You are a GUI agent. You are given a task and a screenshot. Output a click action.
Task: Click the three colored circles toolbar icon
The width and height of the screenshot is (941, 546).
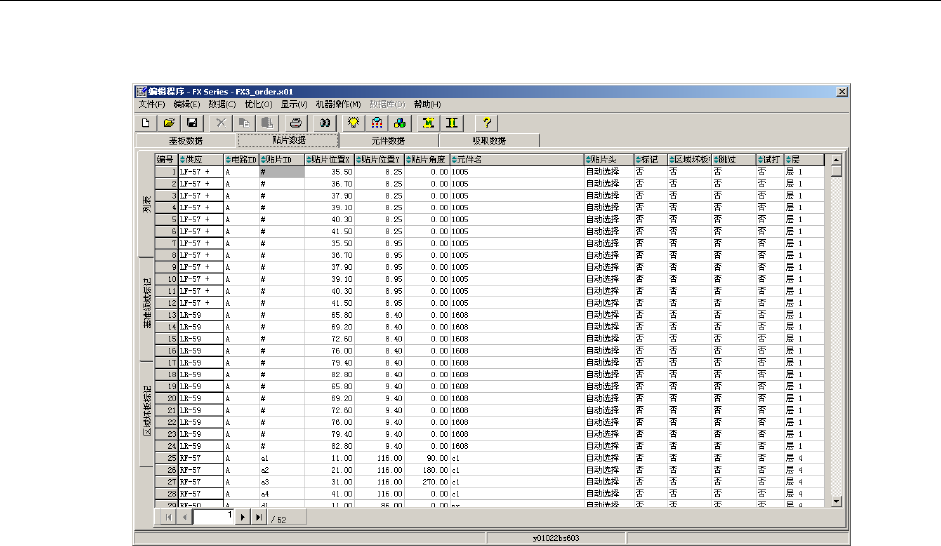click(399, 122)
